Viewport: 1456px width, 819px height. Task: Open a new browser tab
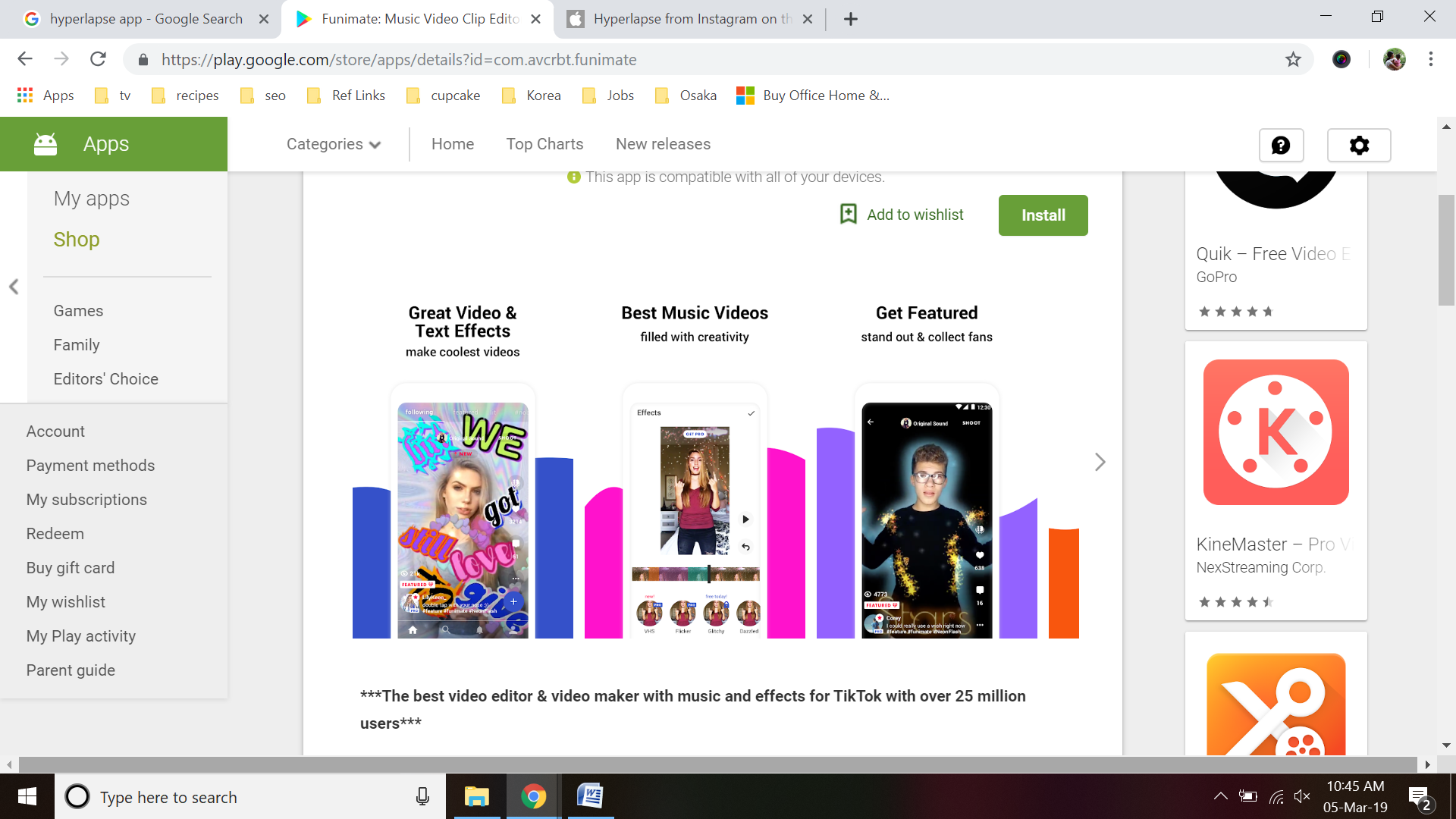click(850, 19)
